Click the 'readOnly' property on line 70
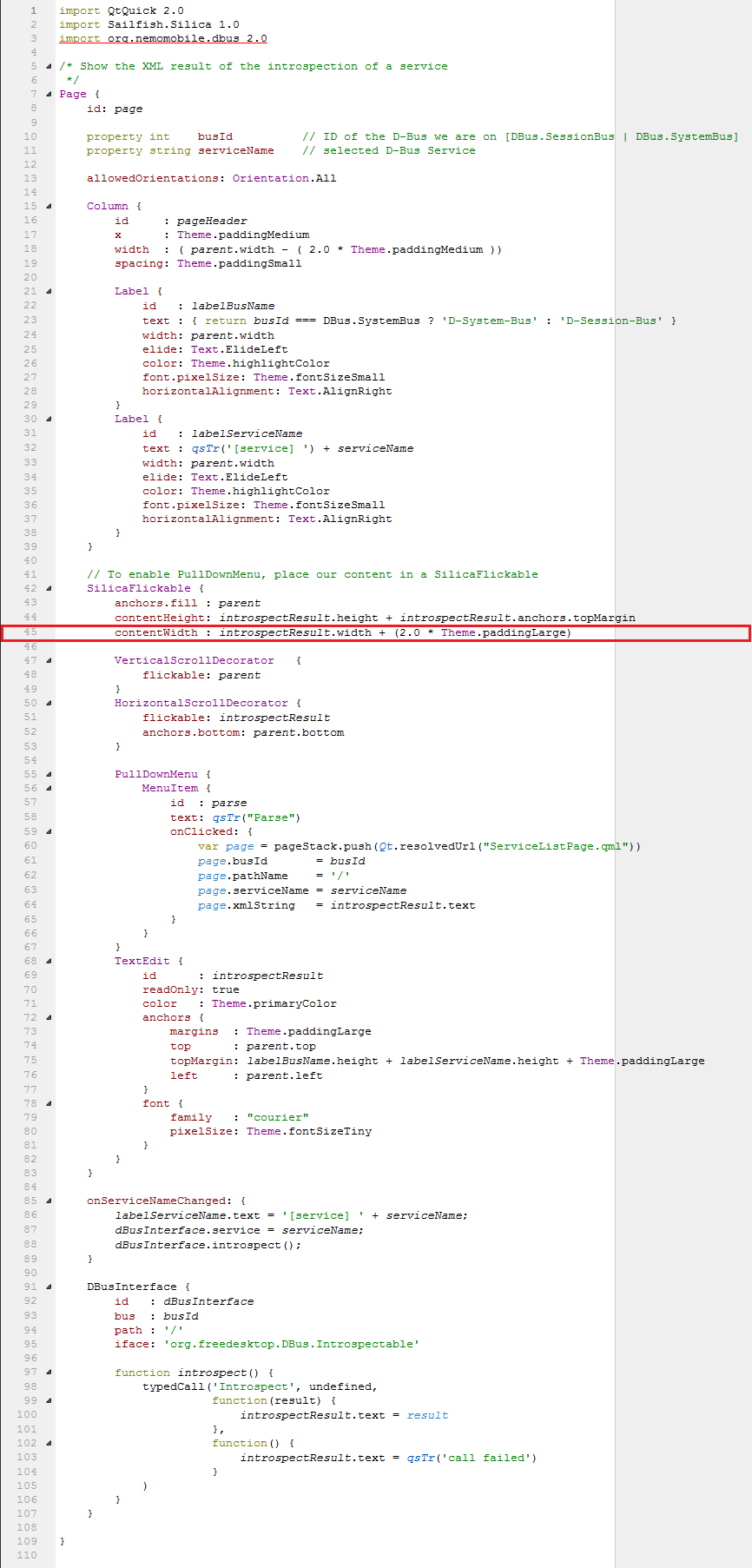 [x=170, y=989]
